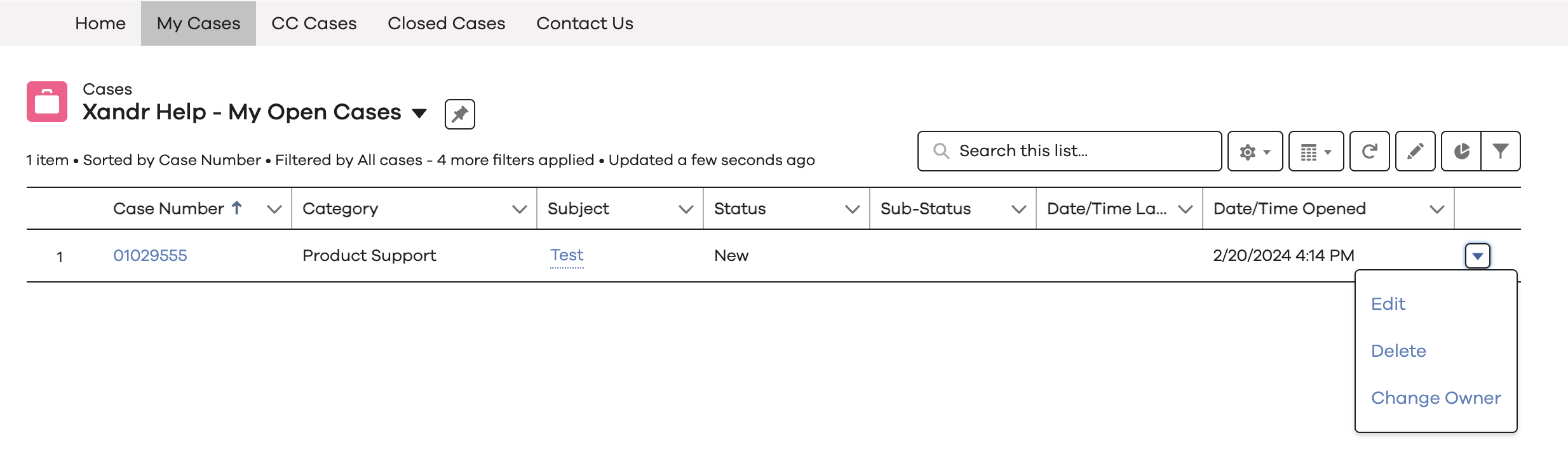This screenshot has height=466, width=1568.
Task: Sort by Subject column header
Action: pos(578,209)
